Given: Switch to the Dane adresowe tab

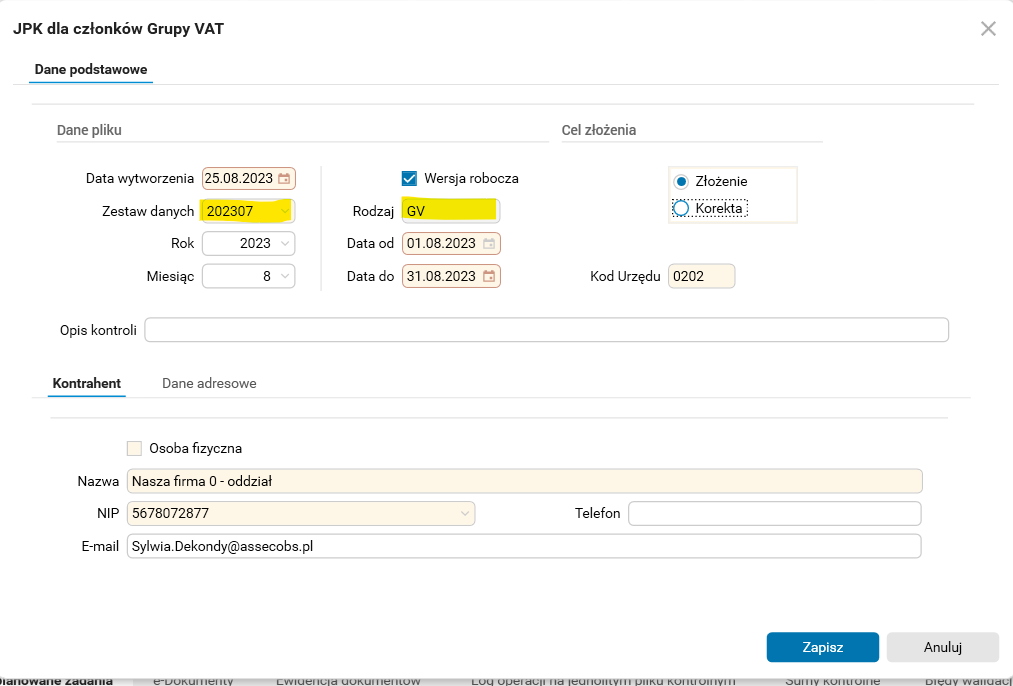Looking at the screenshot, I should point(209,383).
